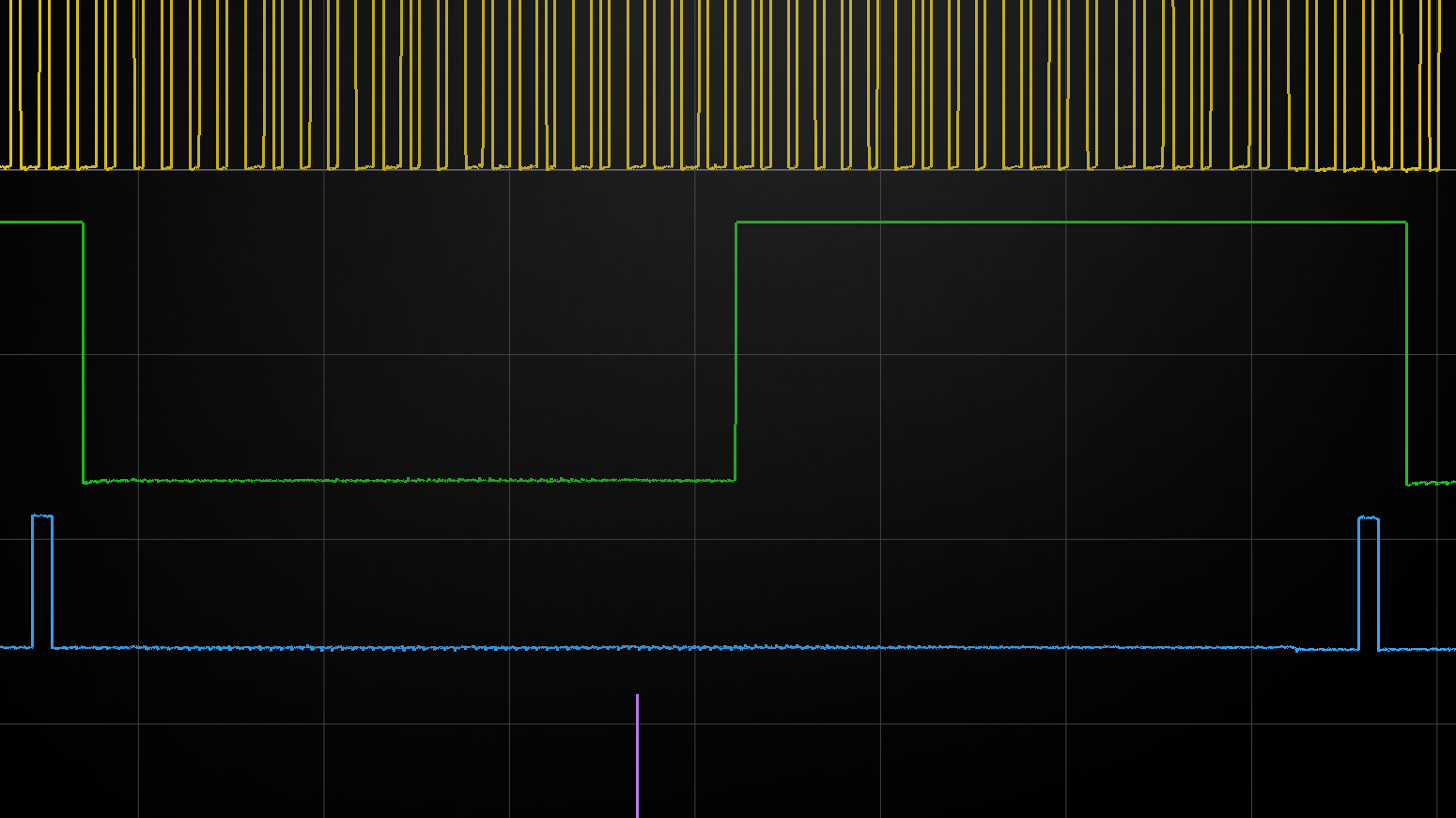Click the green waveform's rising edge
This screenshot has width=1456, height=818.
tap(736, 351)
